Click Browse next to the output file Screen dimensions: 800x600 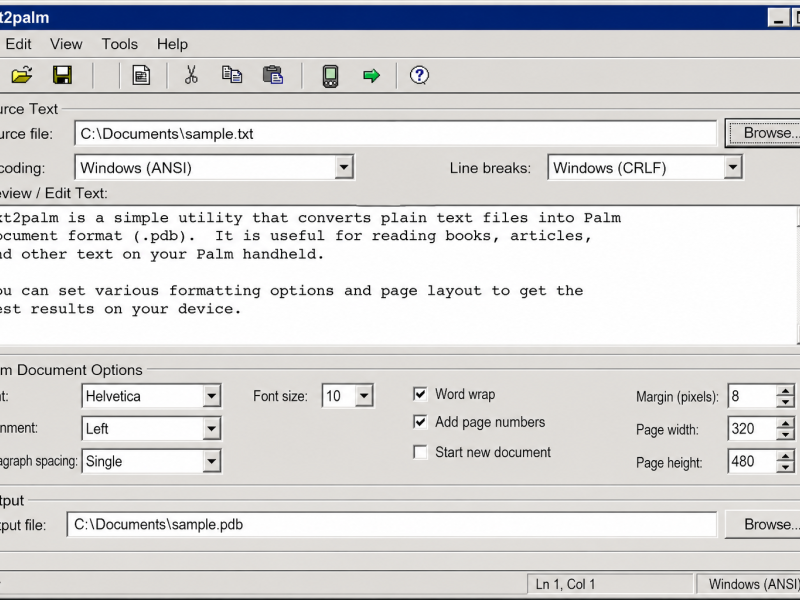[x=764, y=524]
